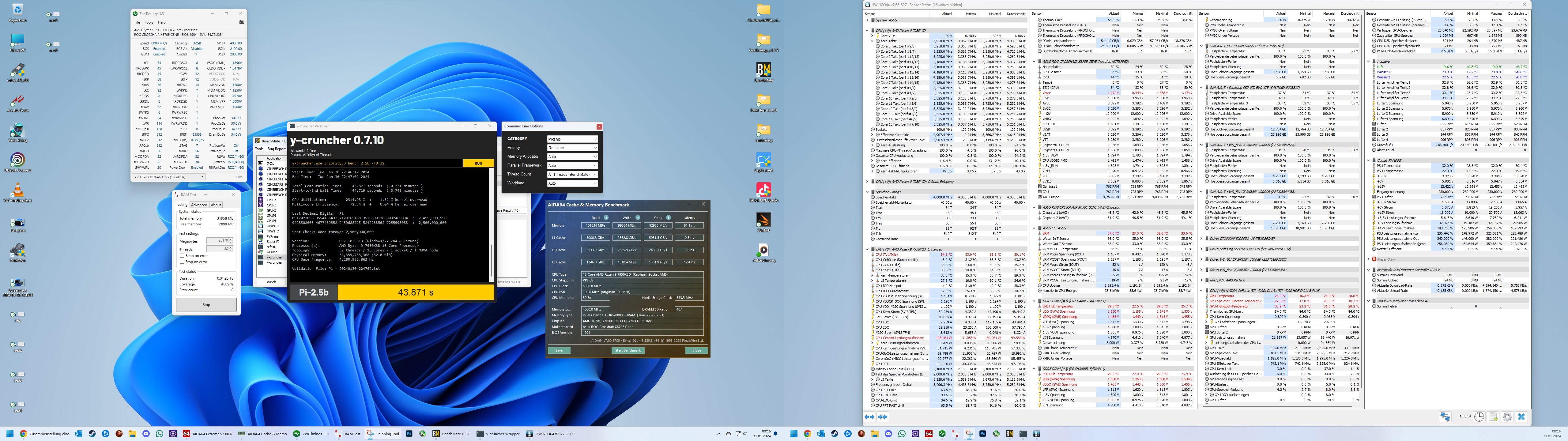This screenshot has width=1568, height=441.
Task: Click HWiNFO expand columns arrows icon
Action: click(870, 417)
